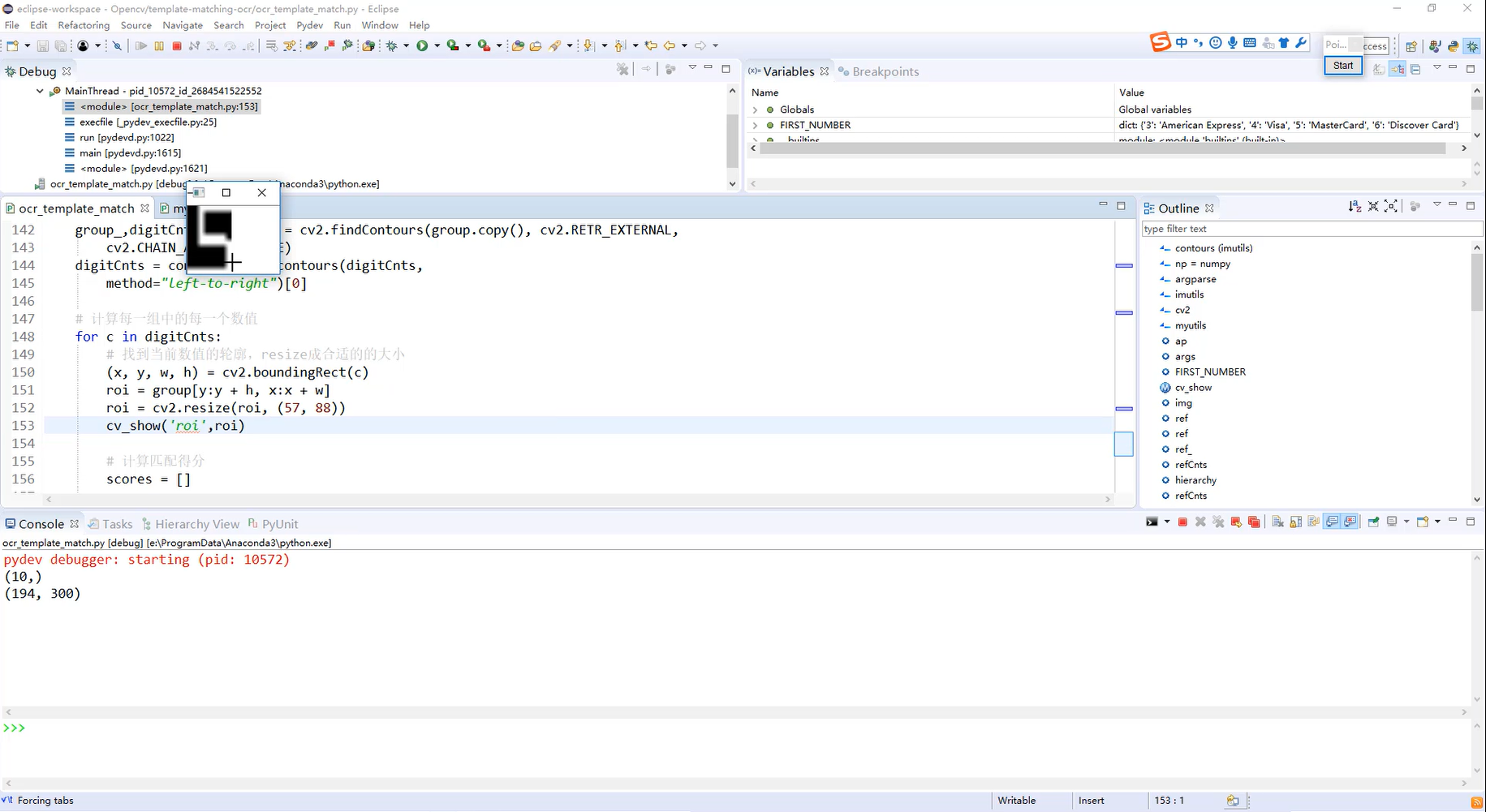Click the Debug bug toolbar icon

click(392, 45)
